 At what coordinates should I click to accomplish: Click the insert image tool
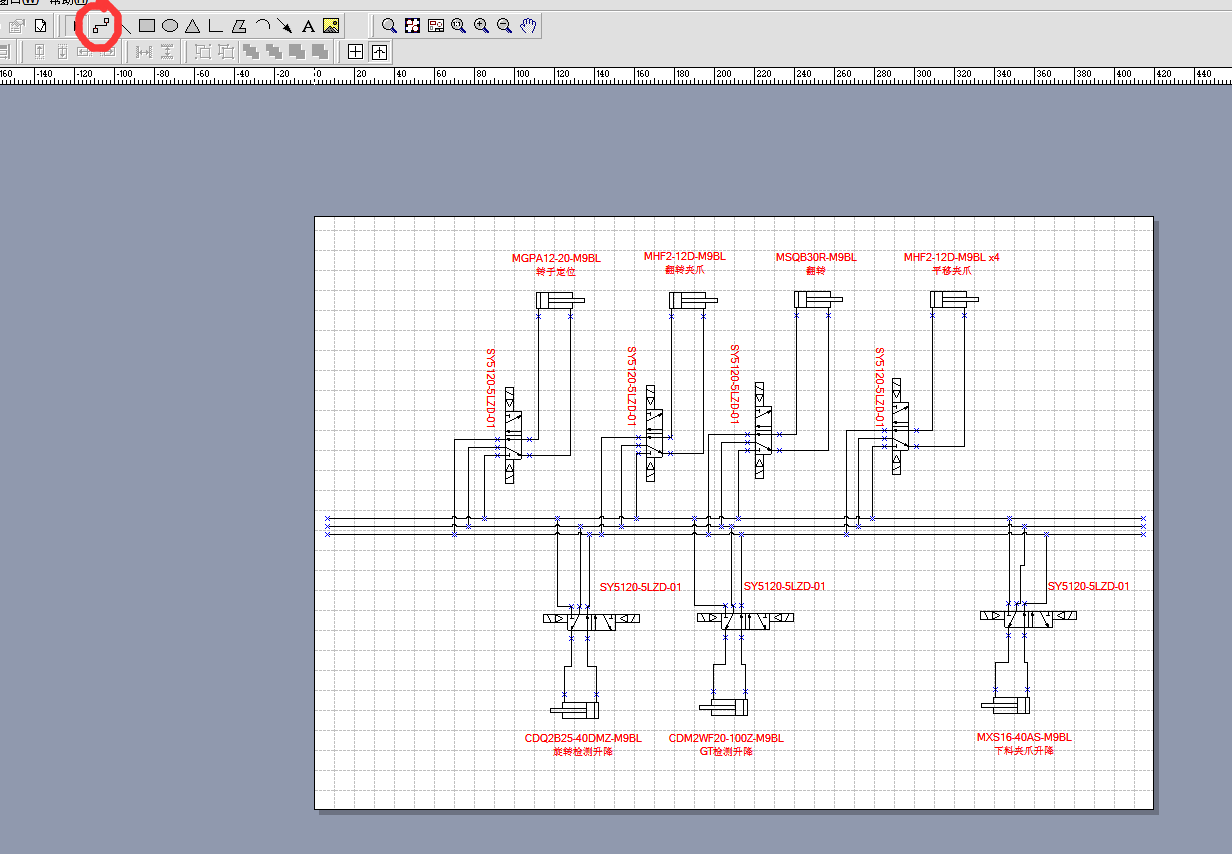pos(331,26)
